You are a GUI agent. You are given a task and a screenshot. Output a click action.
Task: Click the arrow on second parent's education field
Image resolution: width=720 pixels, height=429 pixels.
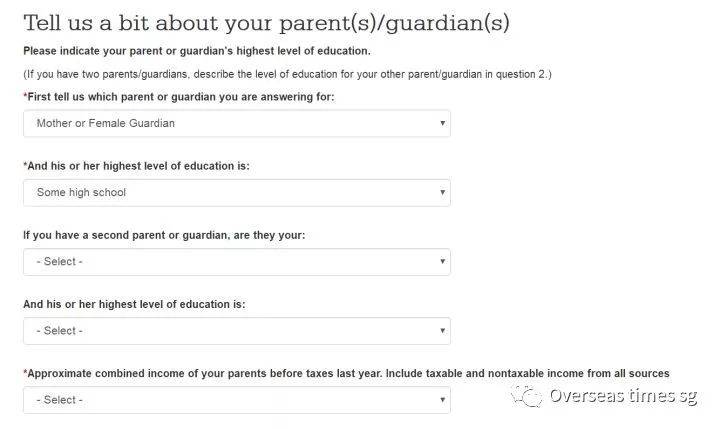tap(442, 330)
